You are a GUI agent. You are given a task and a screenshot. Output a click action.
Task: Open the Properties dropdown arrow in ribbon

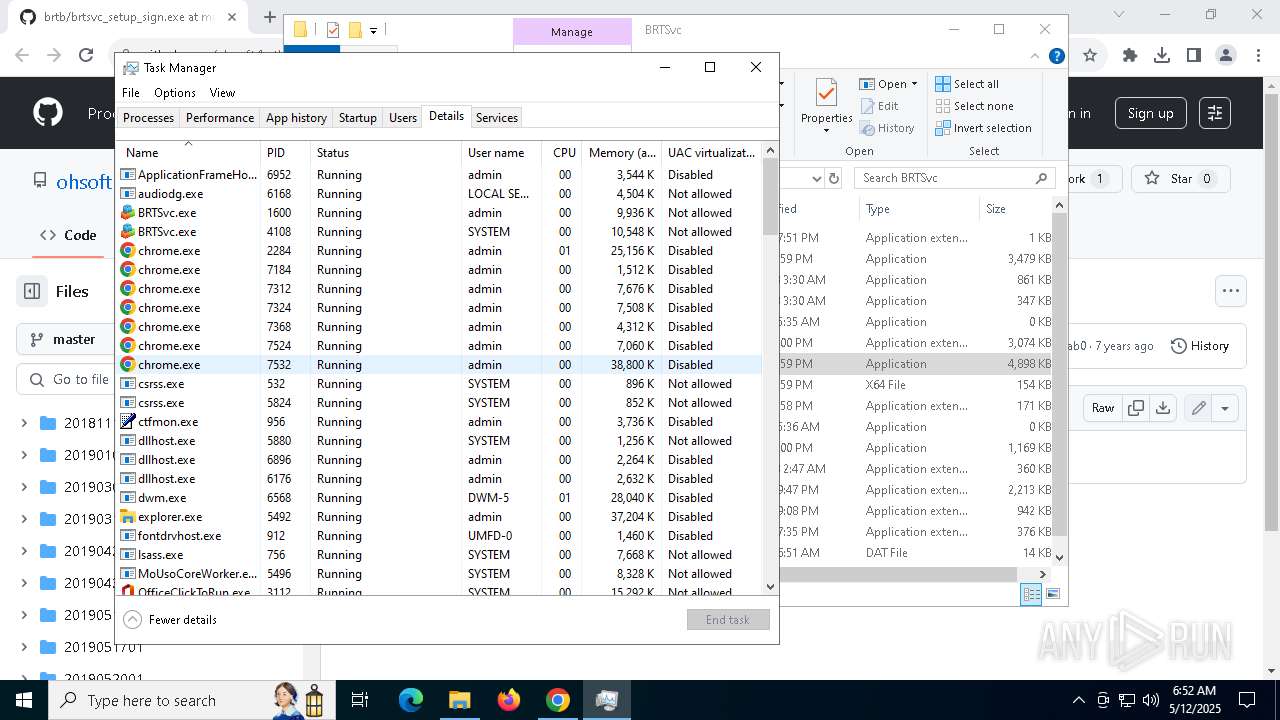click(x=826, y=130)
